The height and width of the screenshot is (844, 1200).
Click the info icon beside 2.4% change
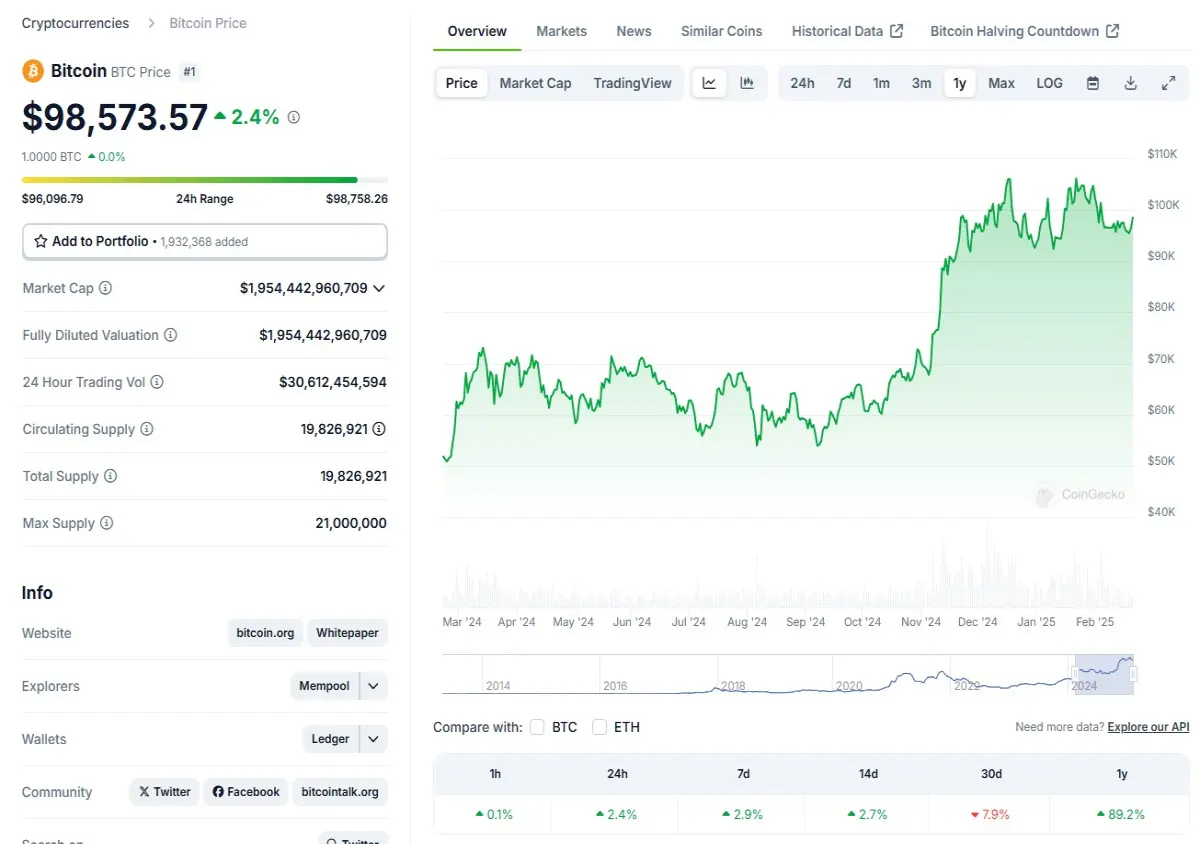tap(293, 117)
